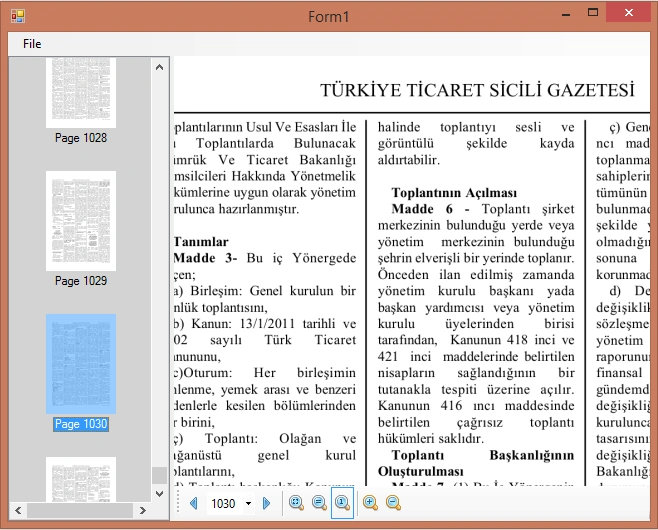Image resolution: width=658 pixels, height=530 pixels.
Task: Click the page number field showing 1030
Action: (224, 503)
